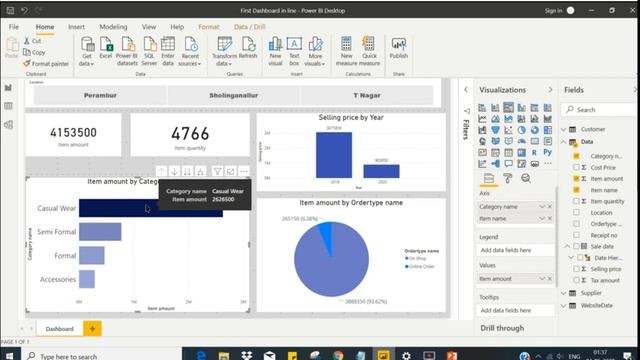The height and width of the screenshot is (360, 640).
Task: Select the Pie chart visualization
Action: tap(521, 130)
